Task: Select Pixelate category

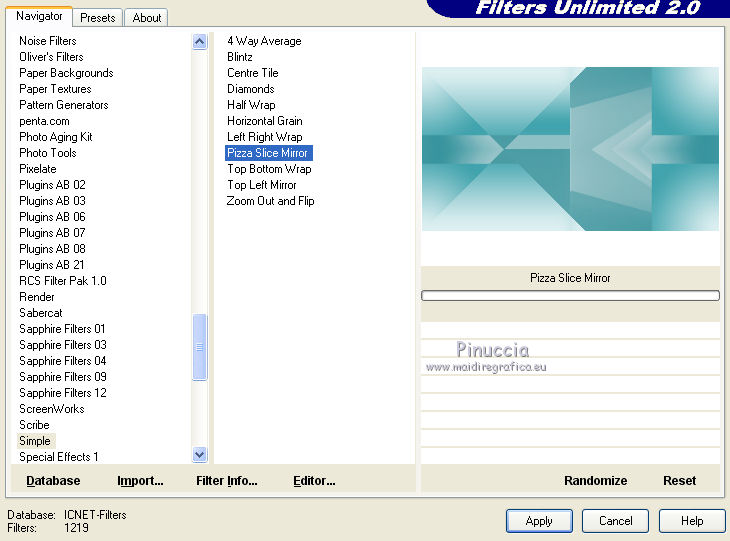Action: 38,169
